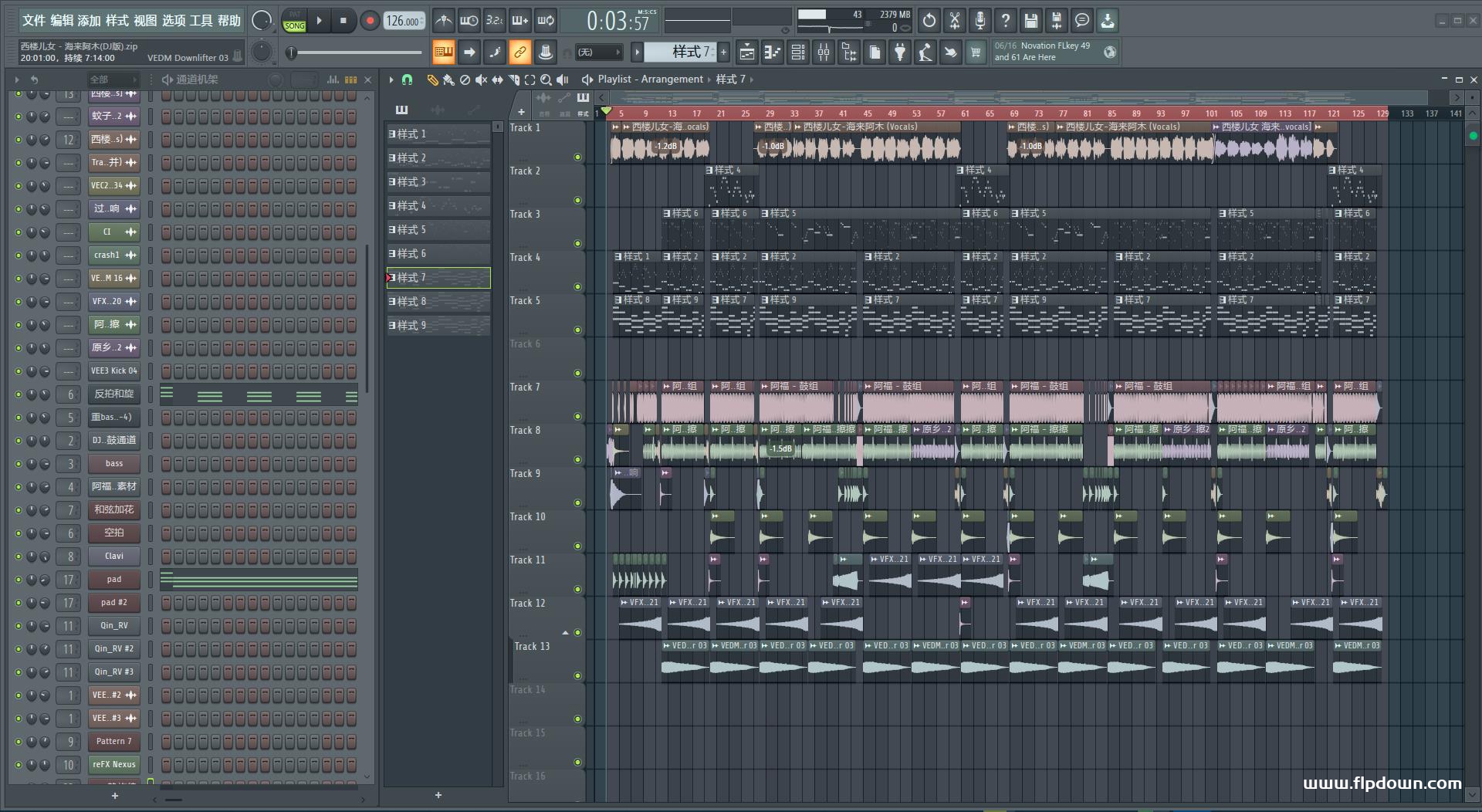The height and width of the screenshot is (812, 1482).
Task: Click the crash1 channel button
Action: coord(114,255)
